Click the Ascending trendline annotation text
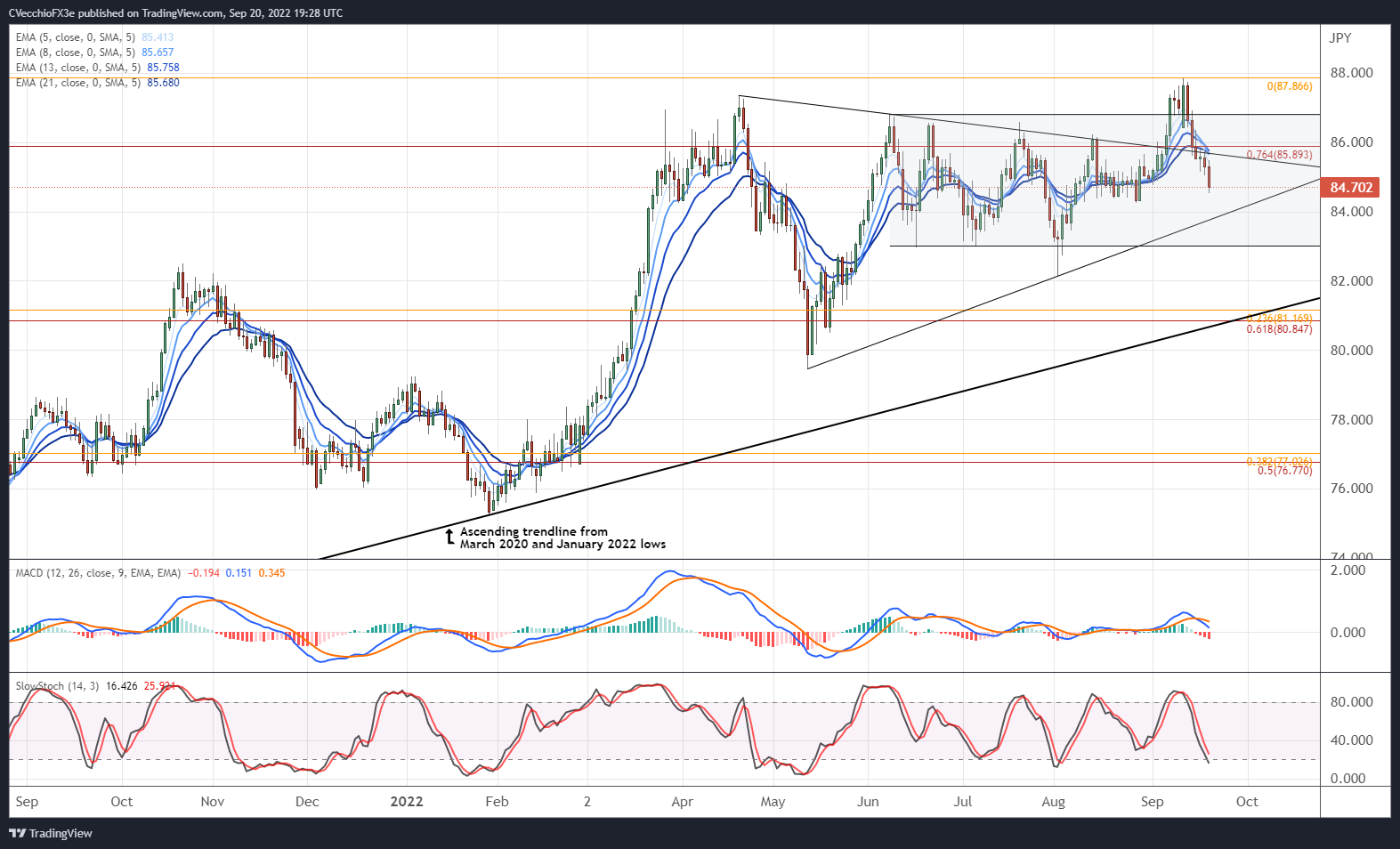Viewport: 1400px width, 849px height. [x=562, y=538]
